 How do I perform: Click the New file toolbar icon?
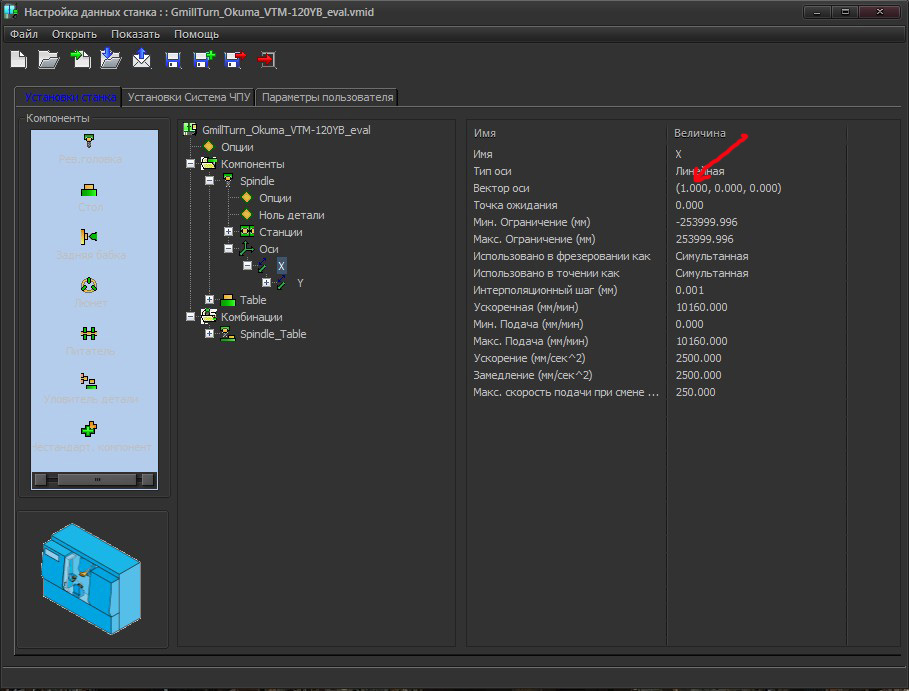[x=18, y=60]
